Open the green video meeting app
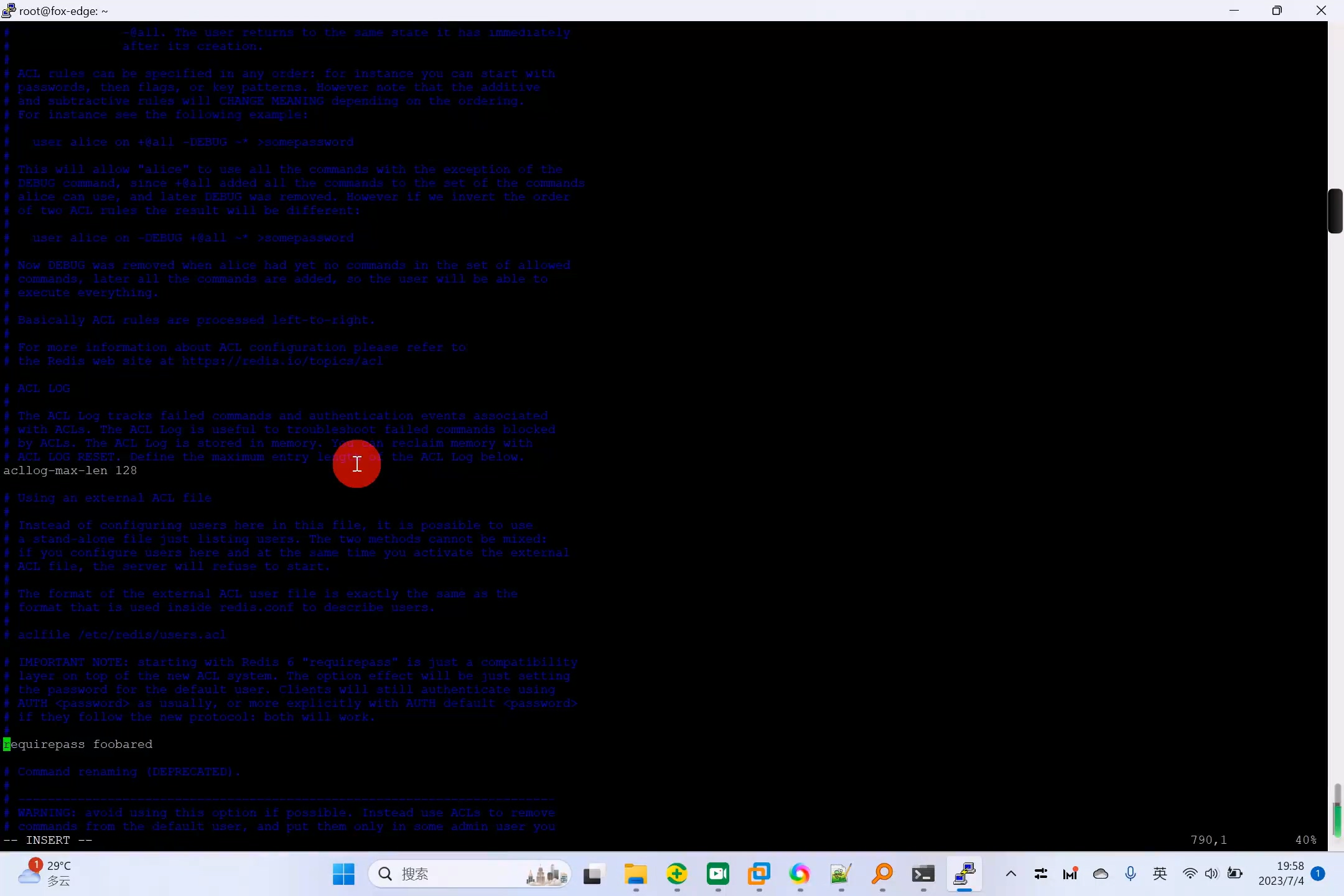 (717, 874)
